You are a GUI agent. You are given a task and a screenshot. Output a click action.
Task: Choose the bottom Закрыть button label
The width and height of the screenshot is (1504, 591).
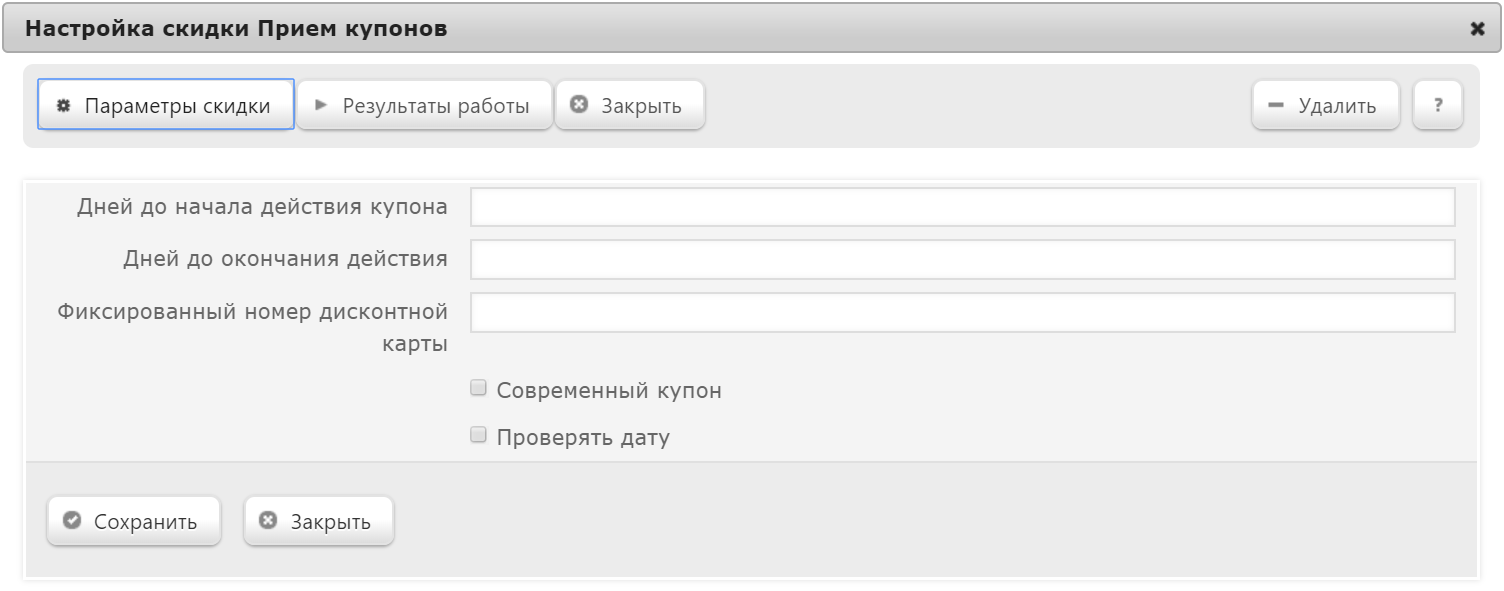click(331, 522)
